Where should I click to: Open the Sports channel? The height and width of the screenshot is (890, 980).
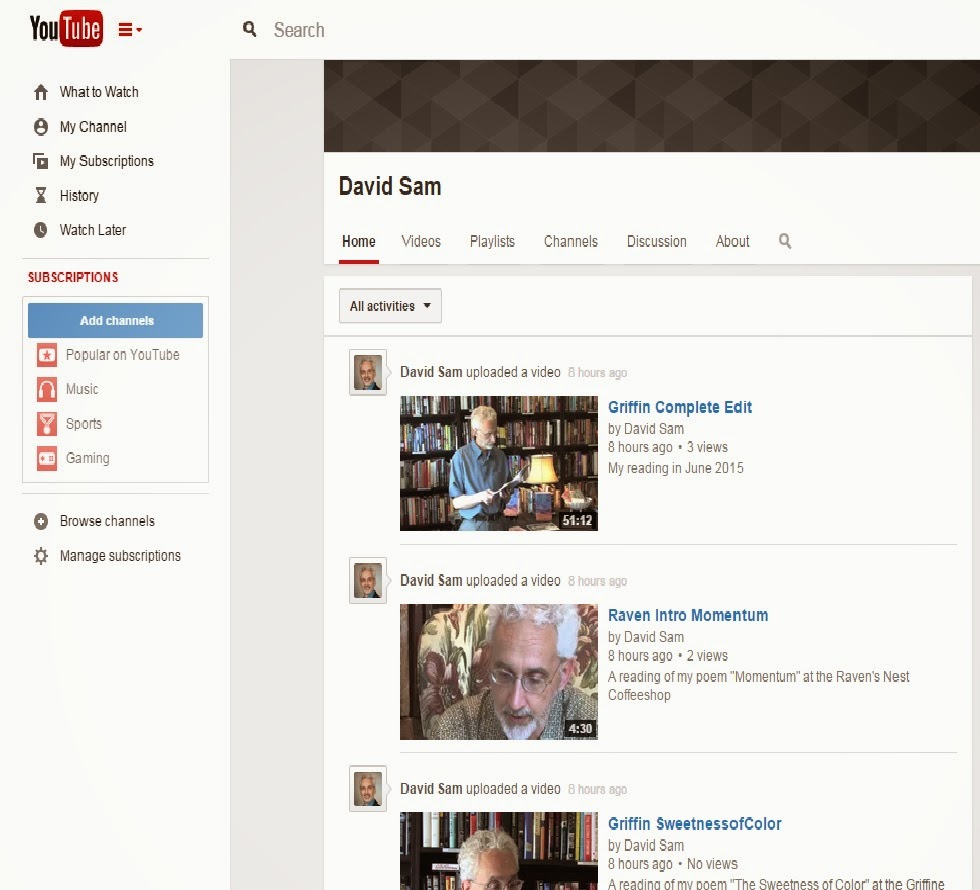pos(84,424)
